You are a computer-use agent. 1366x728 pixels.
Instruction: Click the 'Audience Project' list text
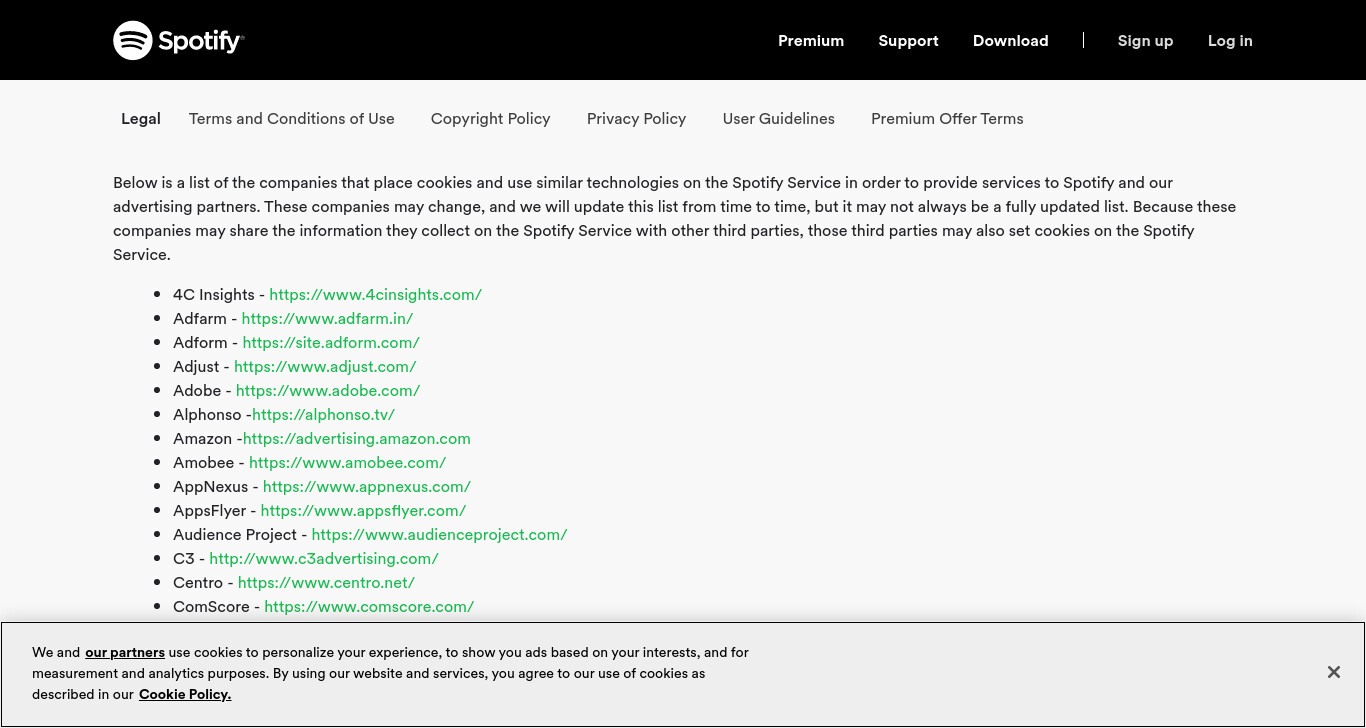pyautogui.click(x=235, y=534)
